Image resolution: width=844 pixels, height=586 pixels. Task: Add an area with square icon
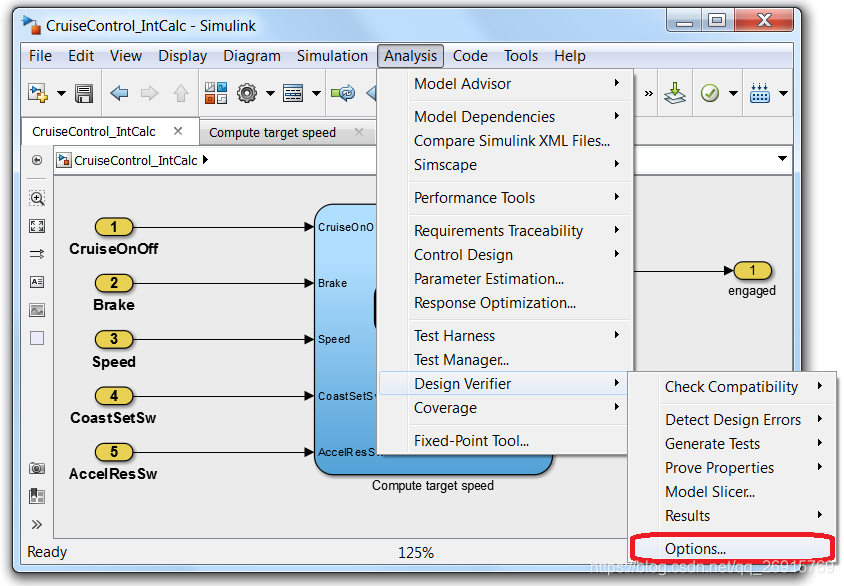37,338
